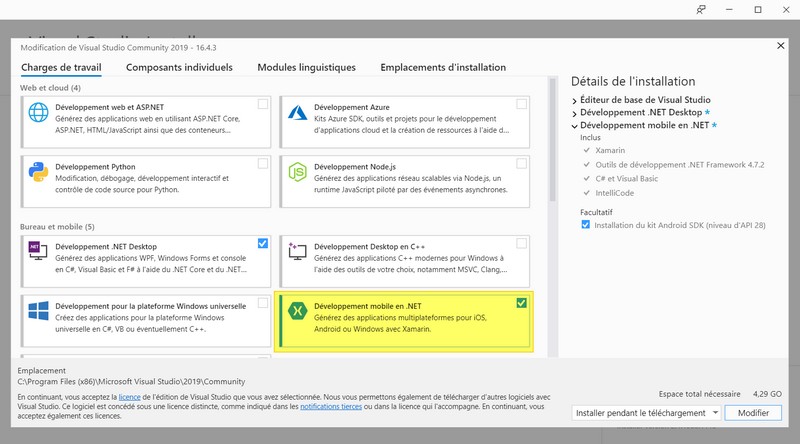Click the web and ASP.NET globe icon
The image size is (800, 444).
(x=39, y=114)
